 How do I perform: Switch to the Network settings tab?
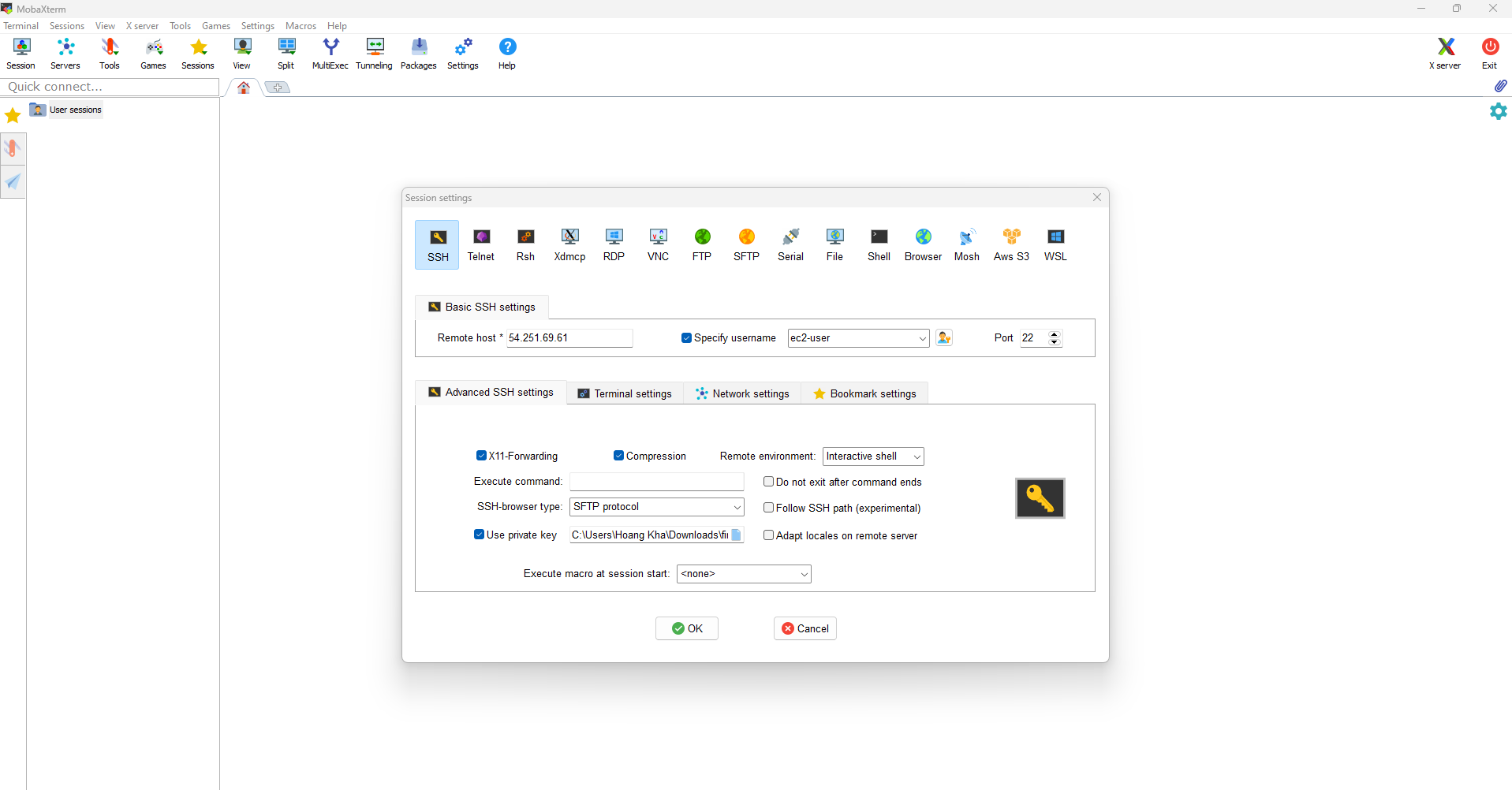(742, 393)
